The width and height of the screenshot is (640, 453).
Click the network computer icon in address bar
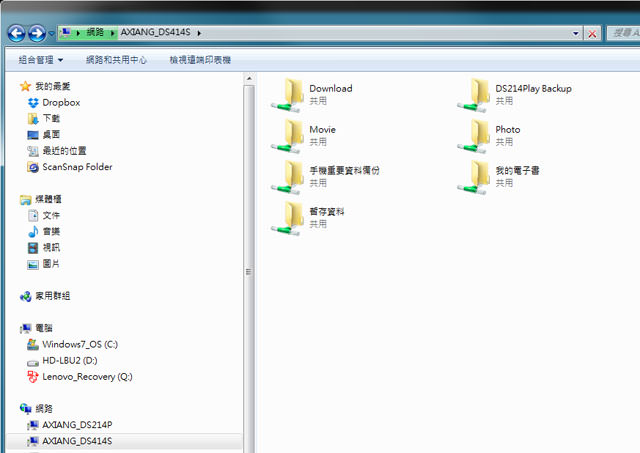coord(65,32)
